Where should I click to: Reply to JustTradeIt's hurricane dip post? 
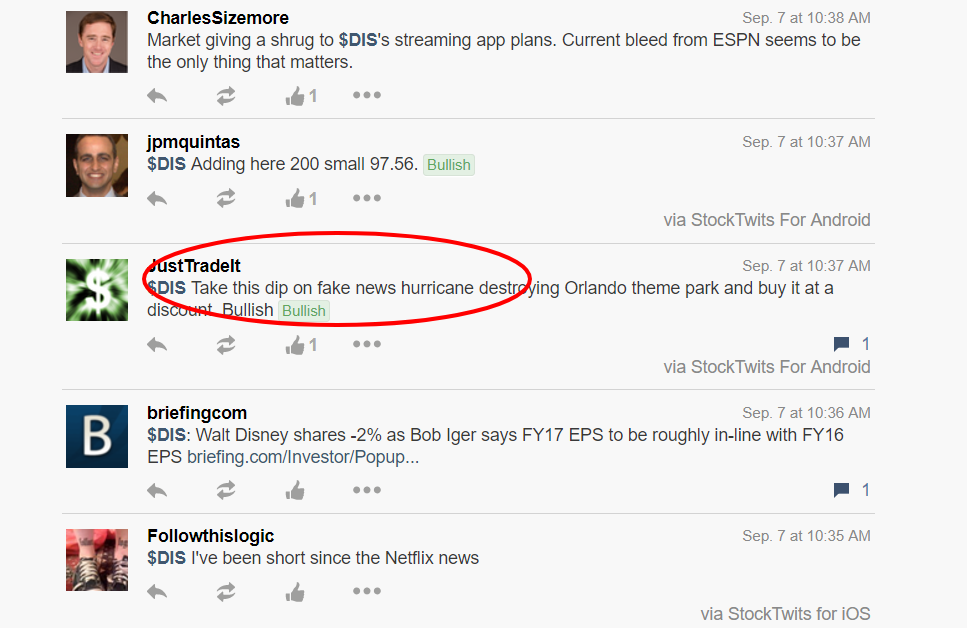tap(157, 345)
